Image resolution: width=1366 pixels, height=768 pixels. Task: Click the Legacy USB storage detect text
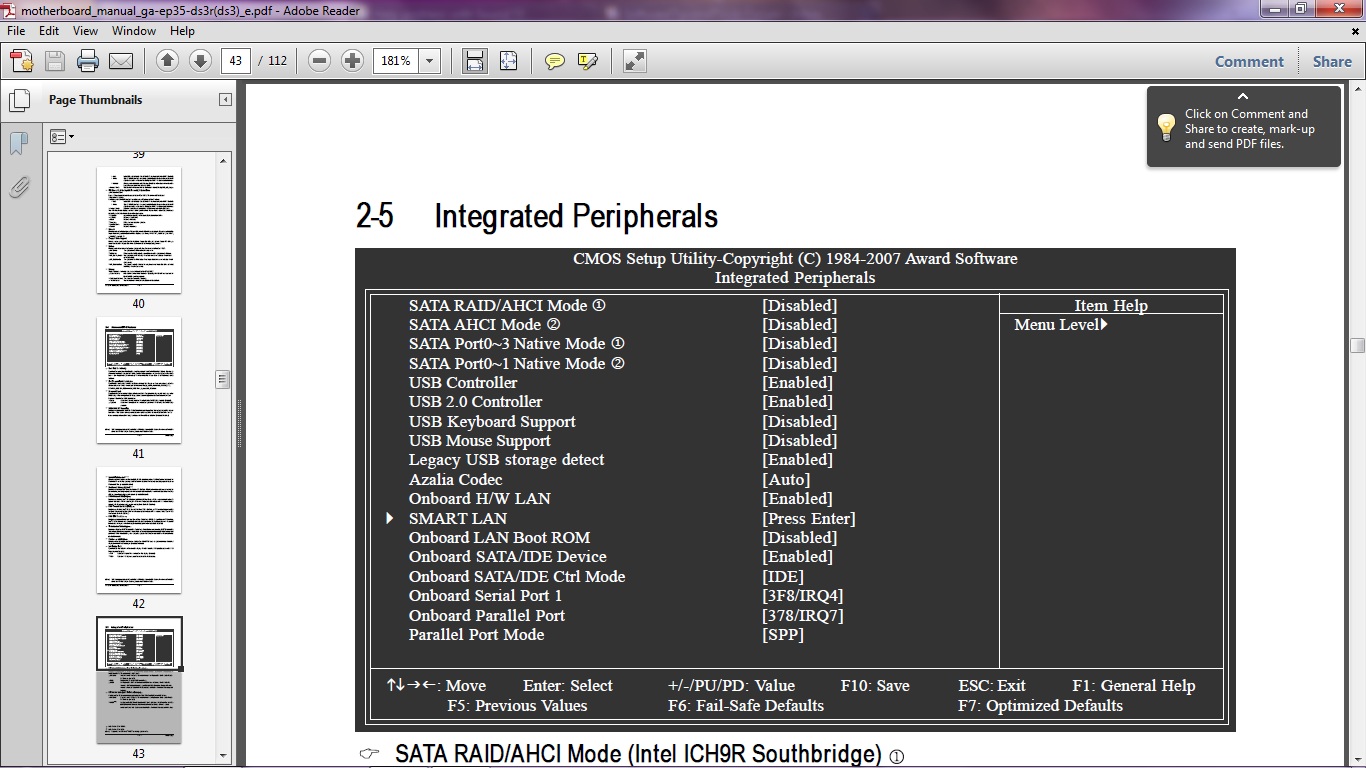pos(506,460)
